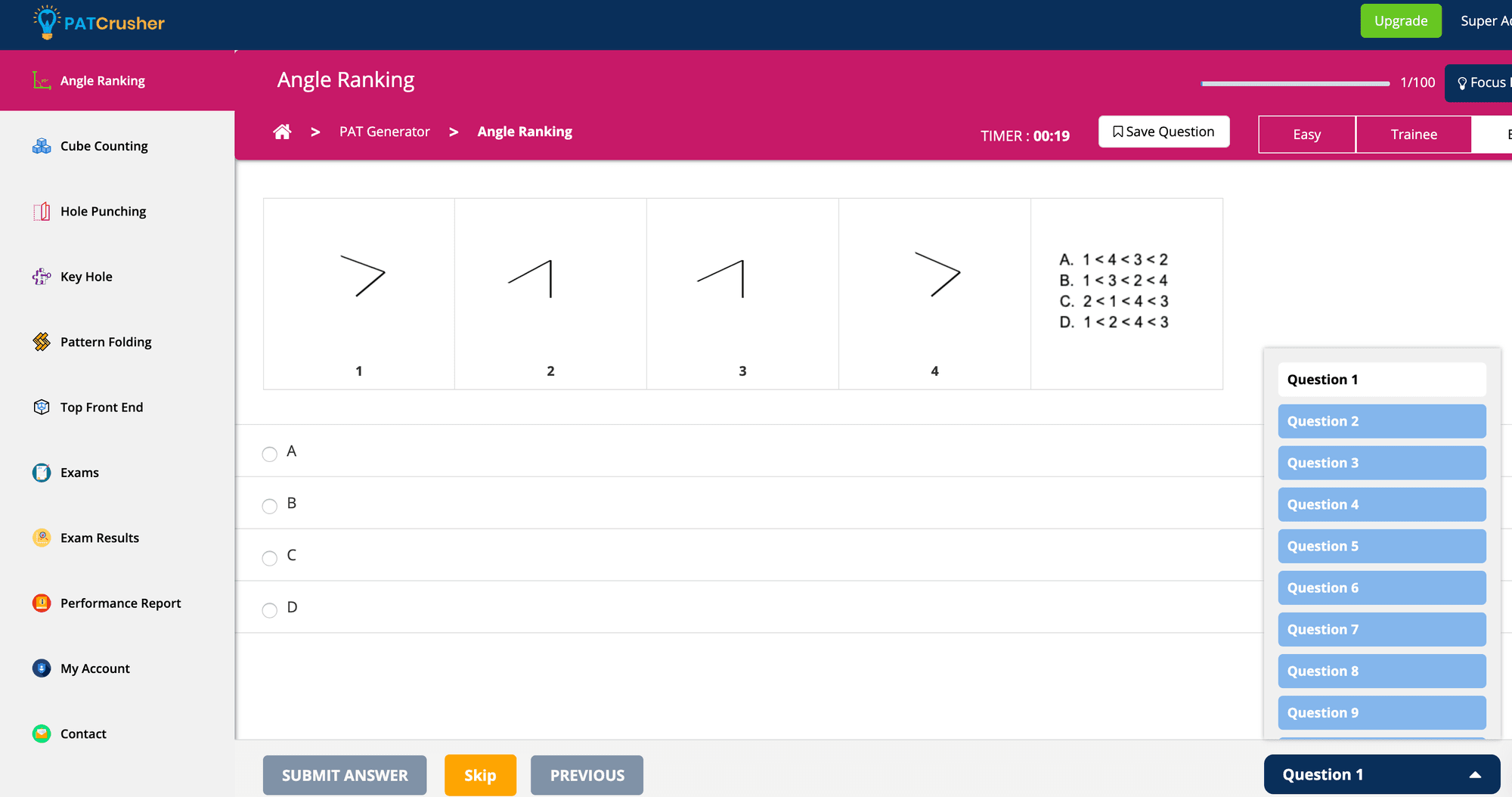This screenshot has width=1512, height=797.
Task: Open Performance Report icon in sidebar
Action: (x=42, y=603)
